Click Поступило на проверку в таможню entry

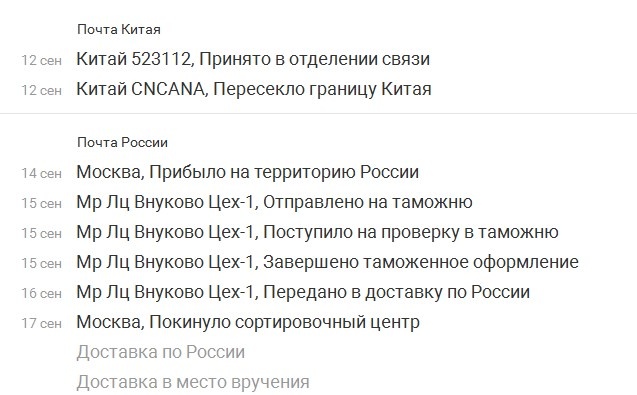pyautogui.click(x=317, y=232)
